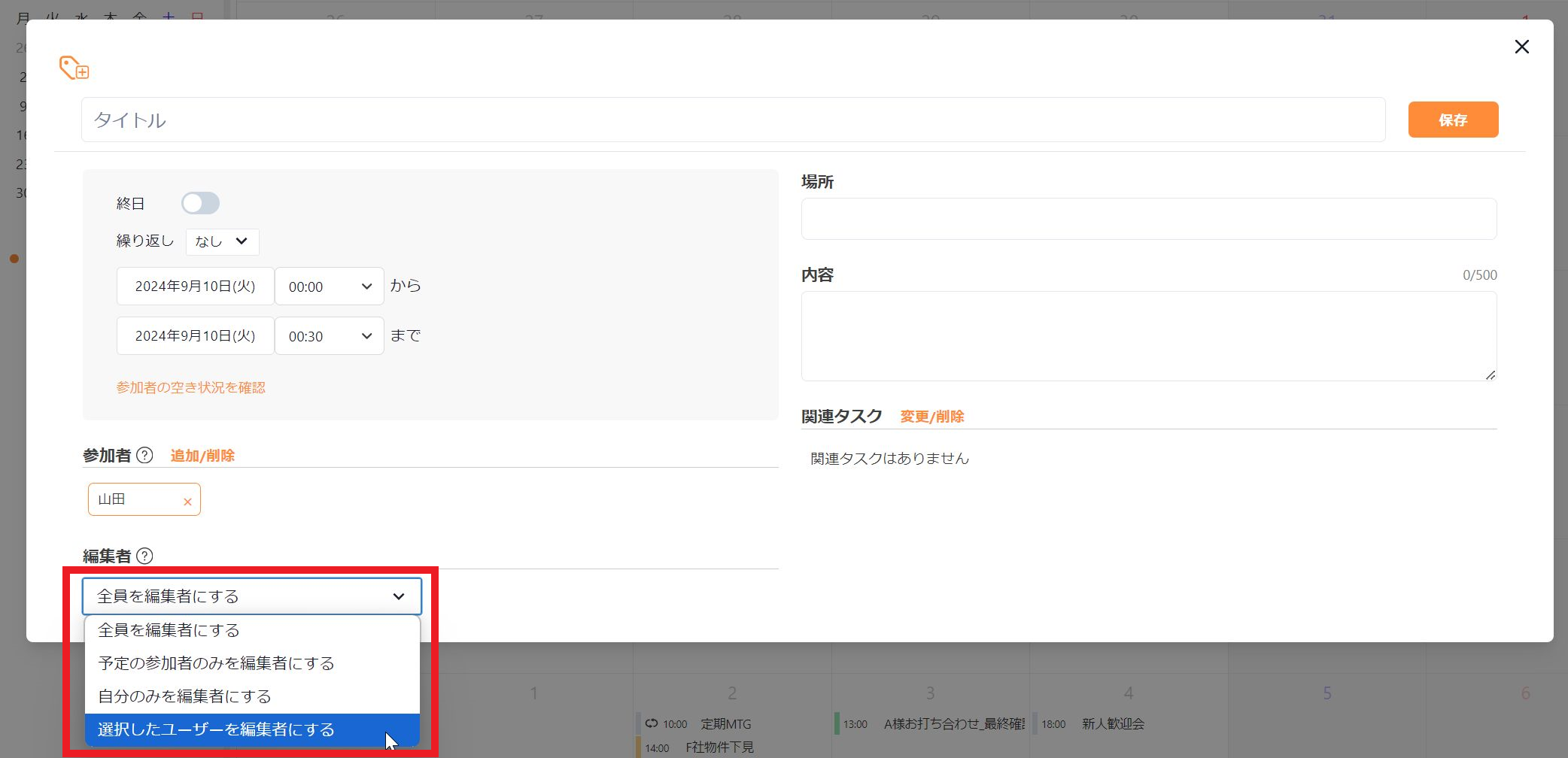Screen dimensions: 1568x758
Task: Expand the 編集者 selection combo box
Action: click(251, 596)
